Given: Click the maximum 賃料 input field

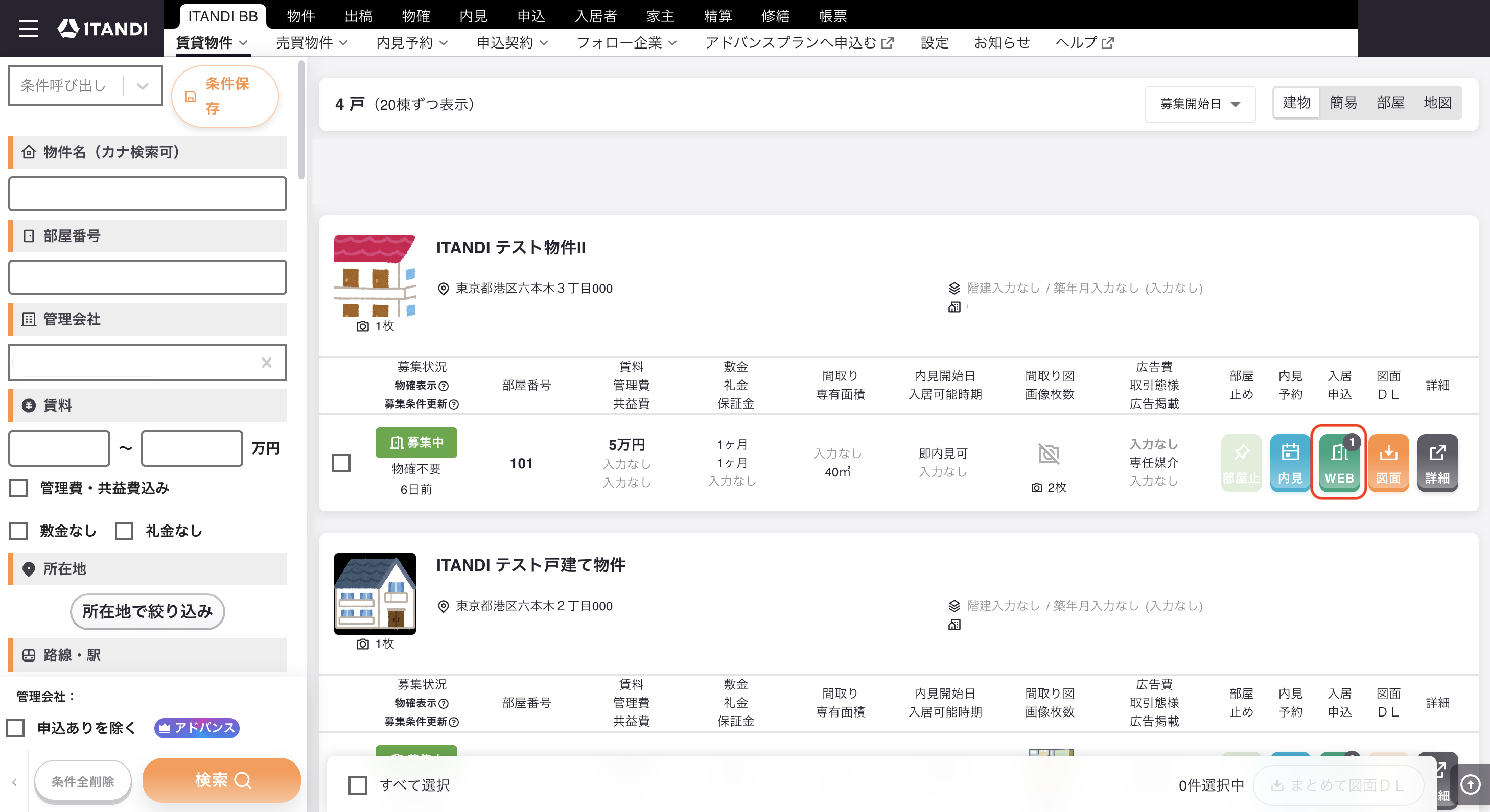Looking at the screenshot, I should (192, 448).
